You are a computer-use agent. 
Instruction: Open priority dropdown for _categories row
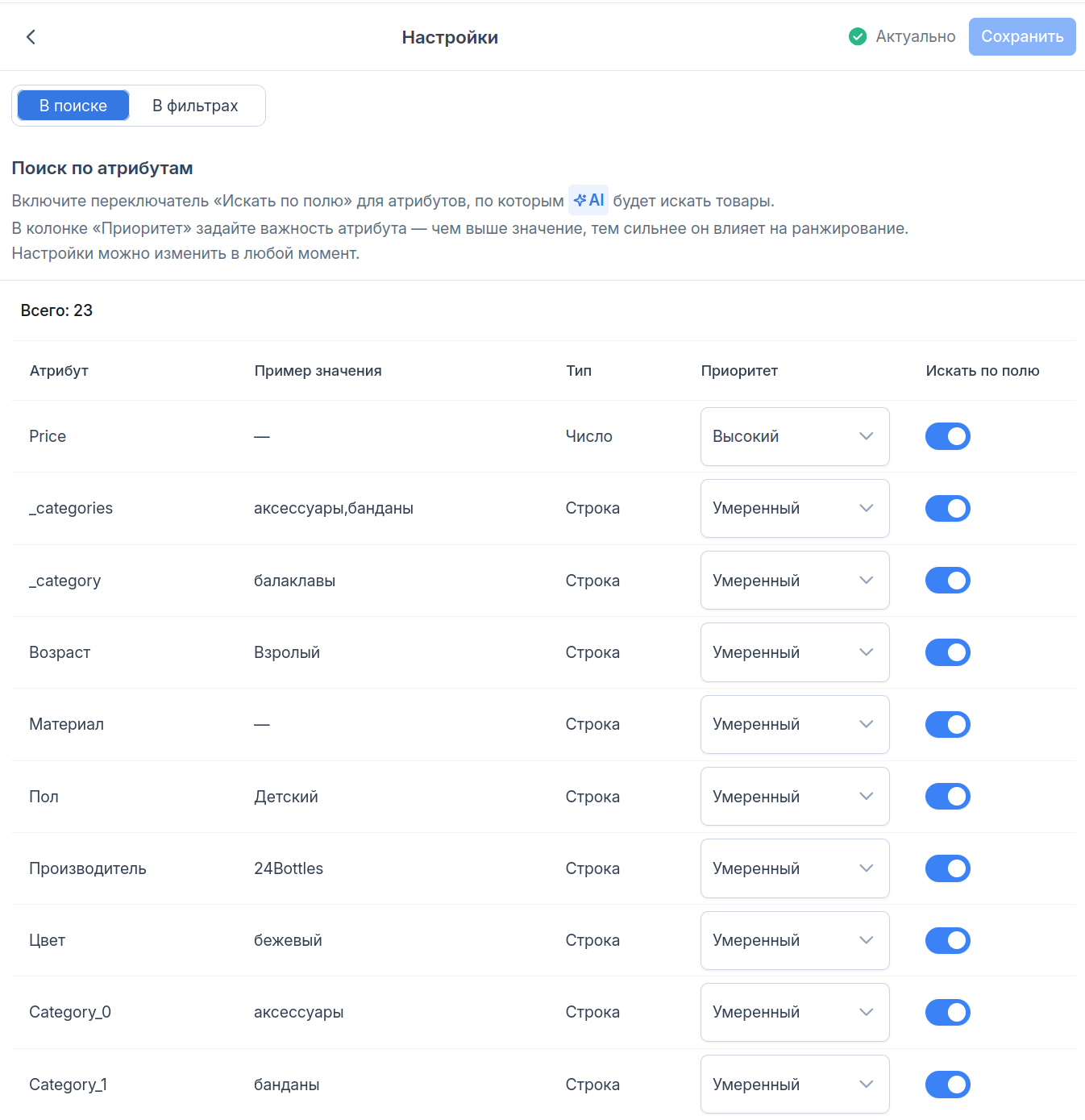tap(795, 508)
